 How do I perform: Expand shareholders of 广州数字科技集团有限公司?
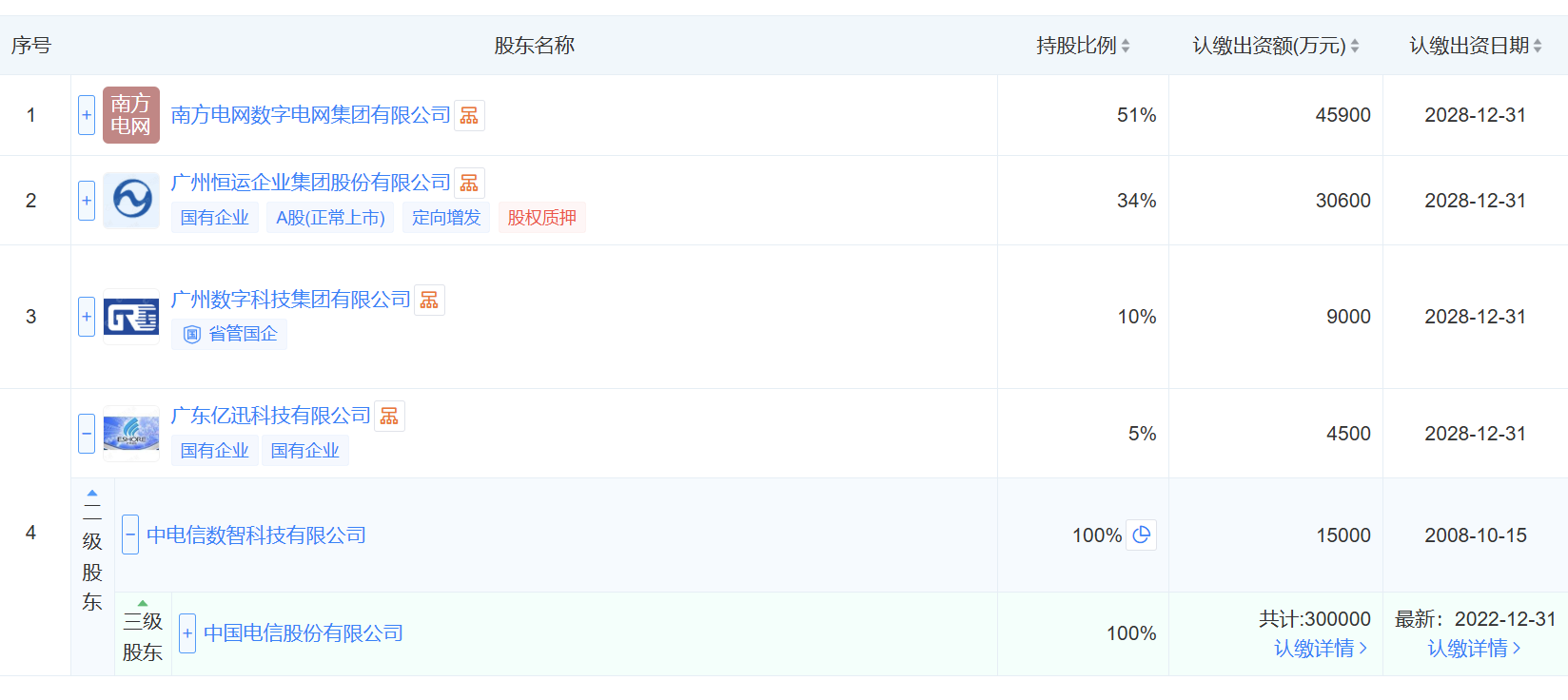click(87, 317)
